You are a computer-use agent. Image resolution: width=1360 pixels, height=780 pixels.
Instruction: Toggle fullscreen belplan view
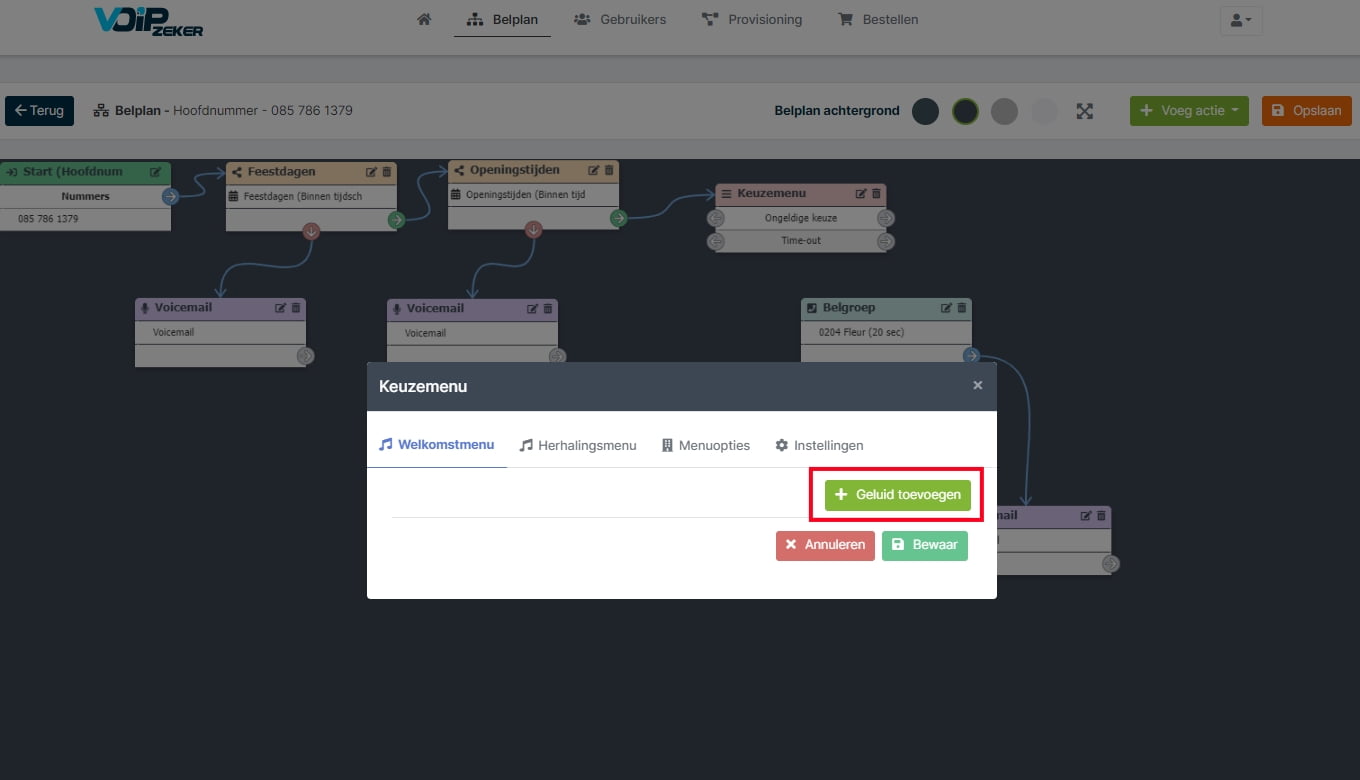pyautogui.click(x=1085, y=111)
